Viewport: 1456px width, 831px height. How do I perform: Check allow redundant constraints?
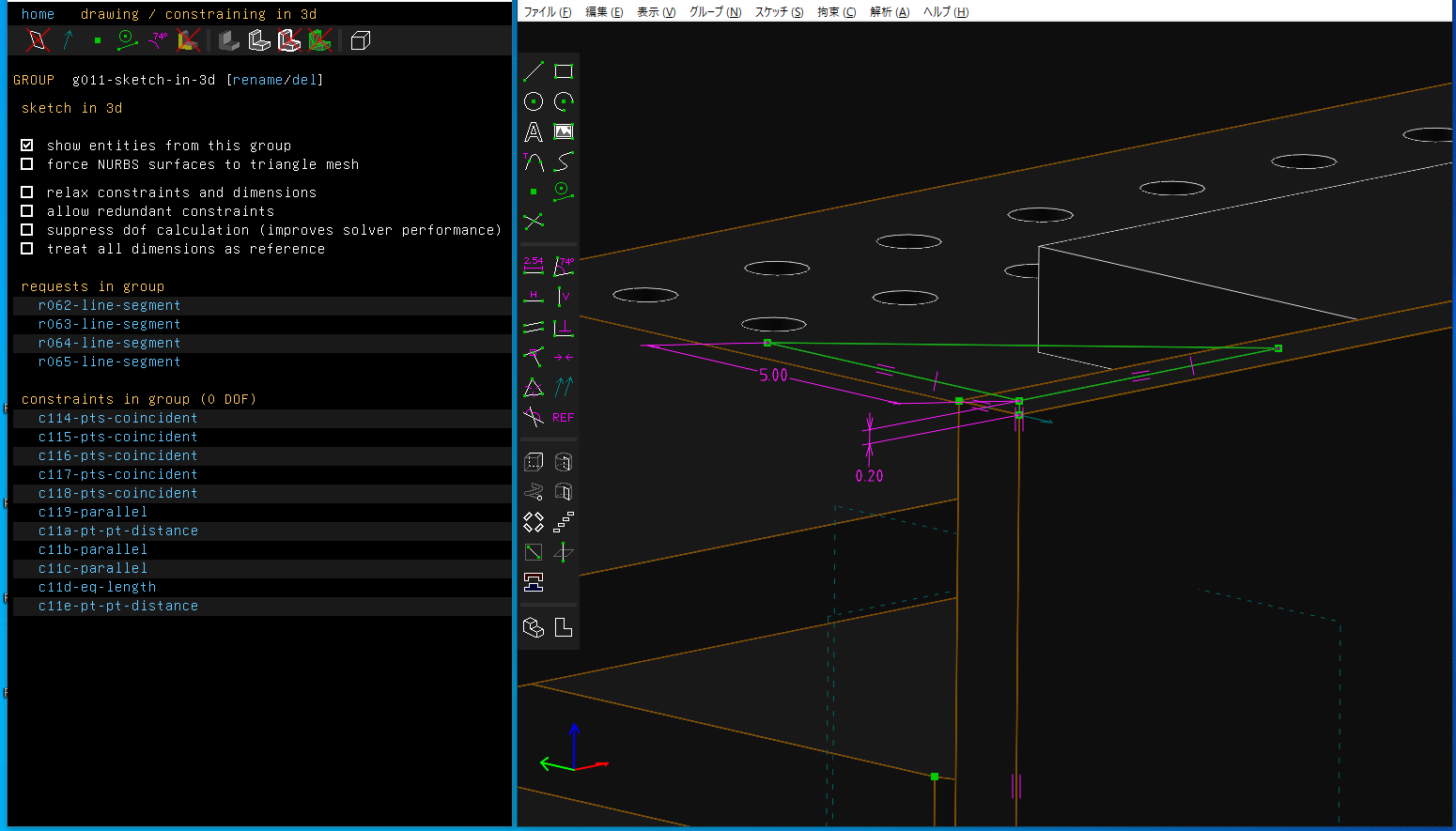click(27, 211)
